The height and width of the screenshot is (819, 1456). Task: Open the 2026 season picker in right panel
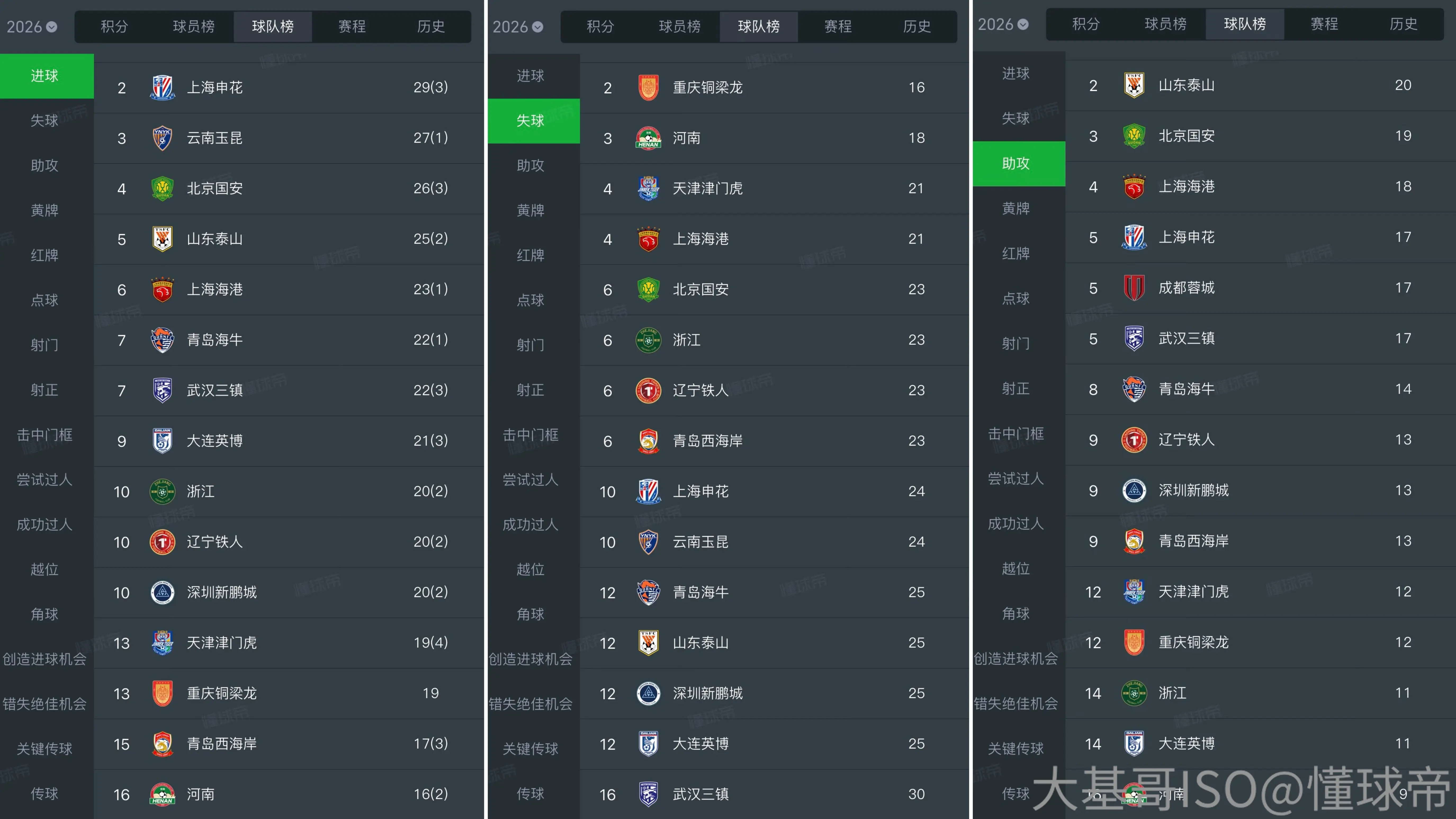pyautogui.click(x=1003, y=24)
